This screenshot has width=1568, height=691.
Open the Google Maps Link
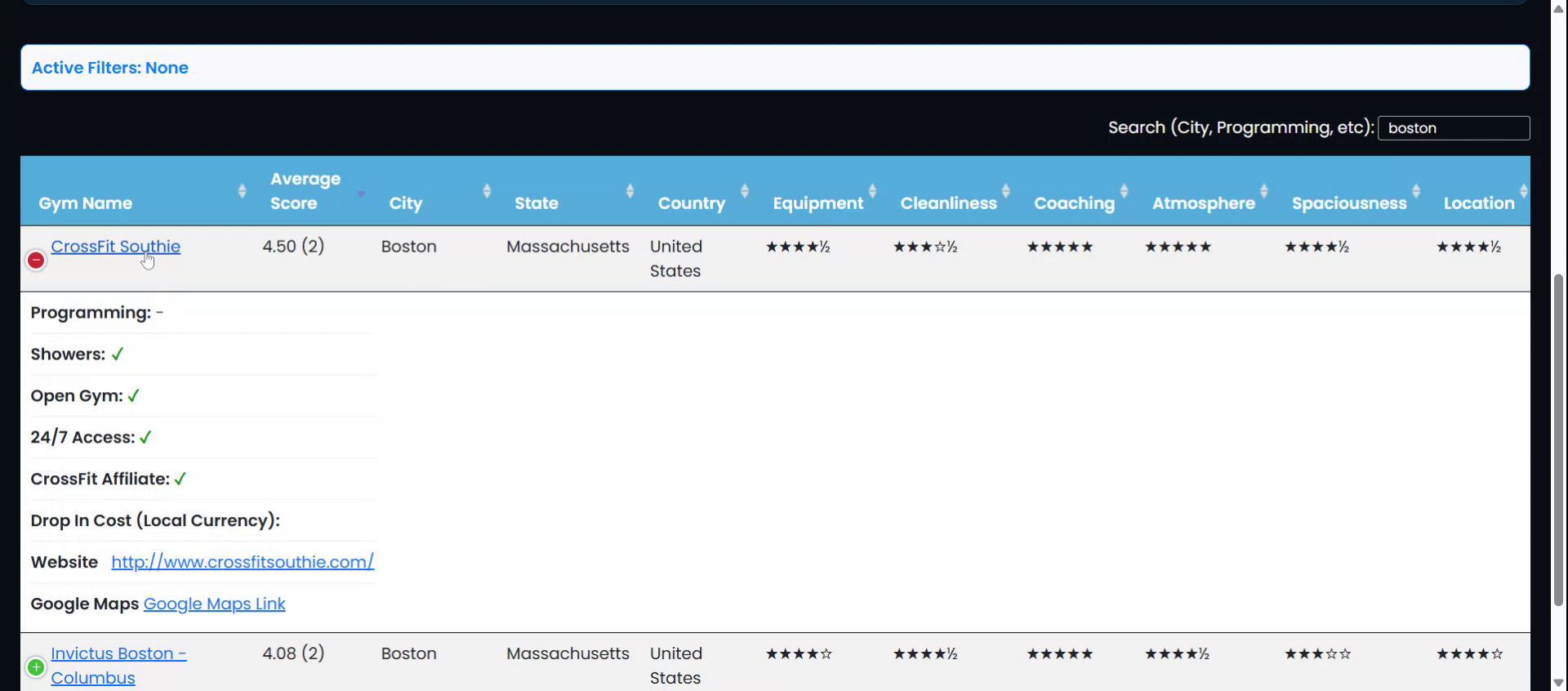pos(214,604)
